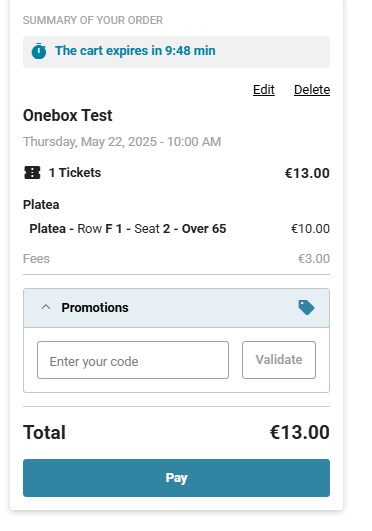Click the ticket icon beside 1 Tickets
Screen dimensions: 372x531
[x=32, y=172]
